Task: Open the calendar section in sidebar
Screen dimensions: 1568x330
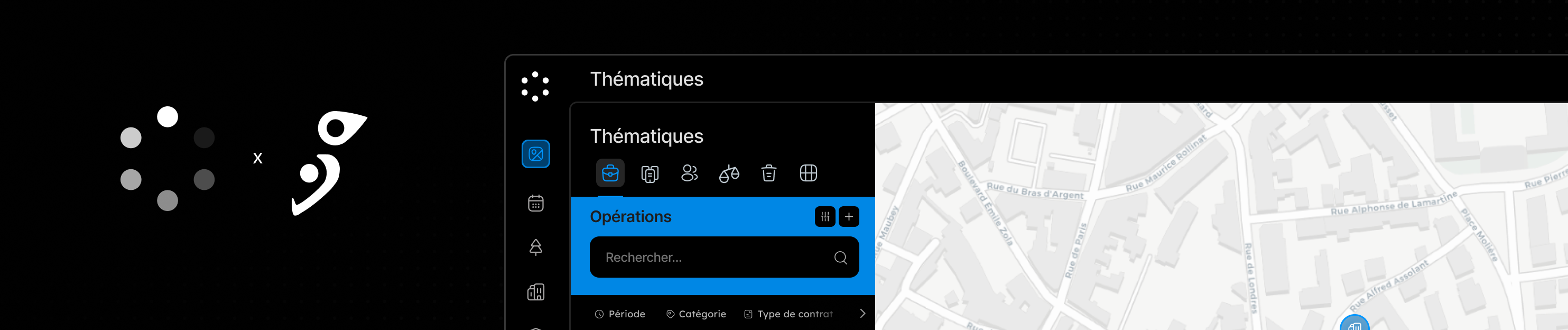Action: (x=536, y=204)
